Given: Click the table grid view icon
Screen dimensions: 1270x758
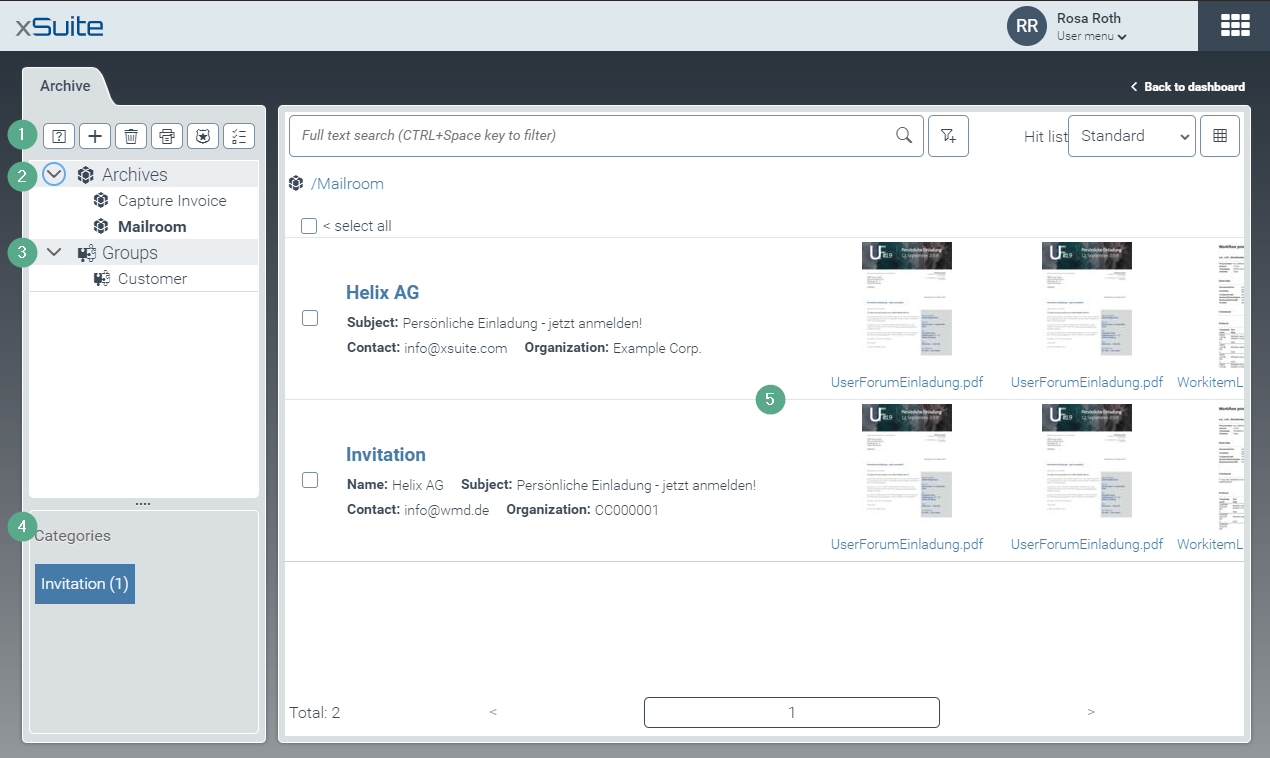Looking at the screenshot, I should 1219,136.
